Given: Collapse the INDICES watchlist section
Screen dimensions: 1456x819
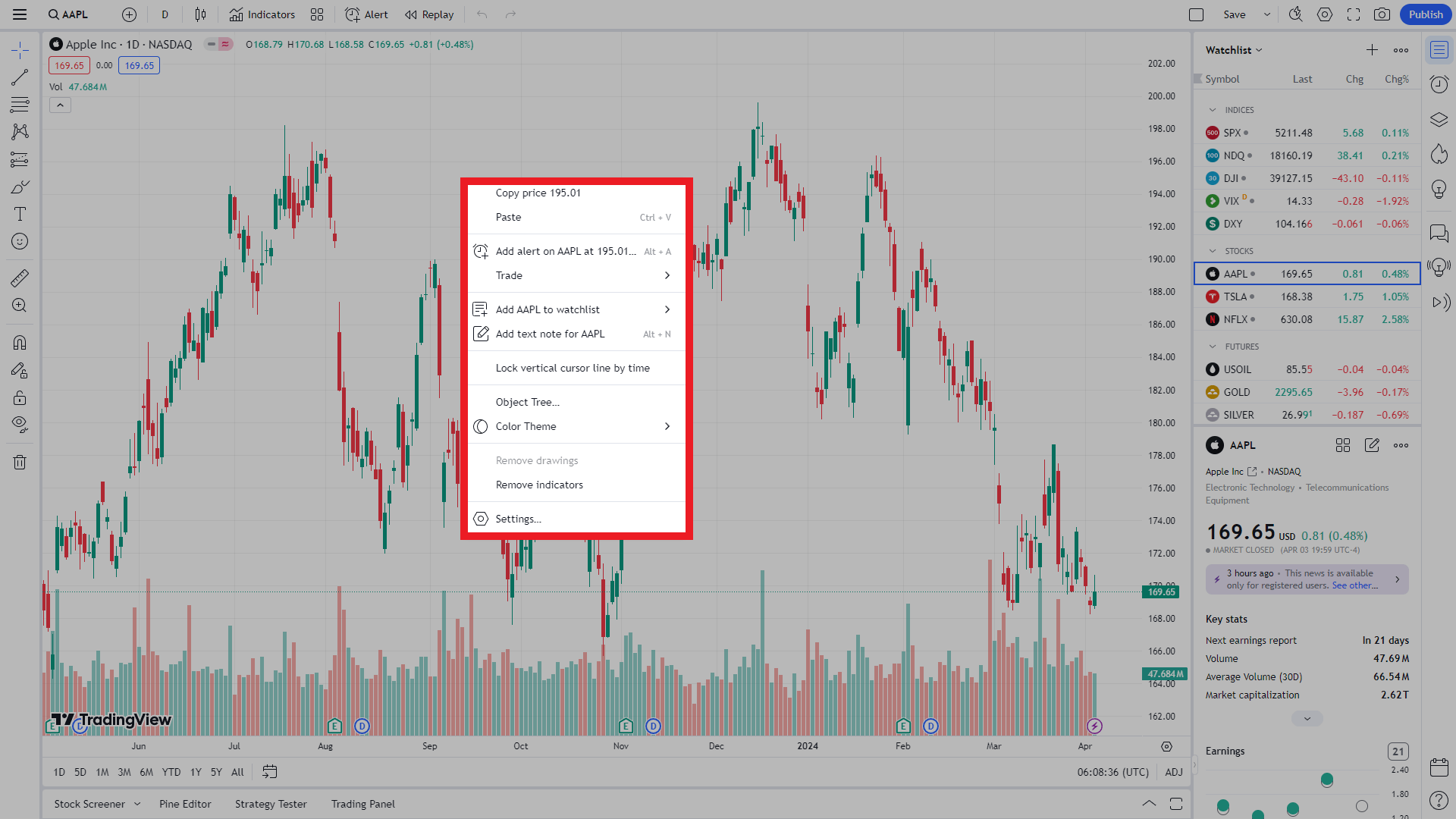Looking at the screenshot, I should pyautogui.click(x=1213, y=110).
